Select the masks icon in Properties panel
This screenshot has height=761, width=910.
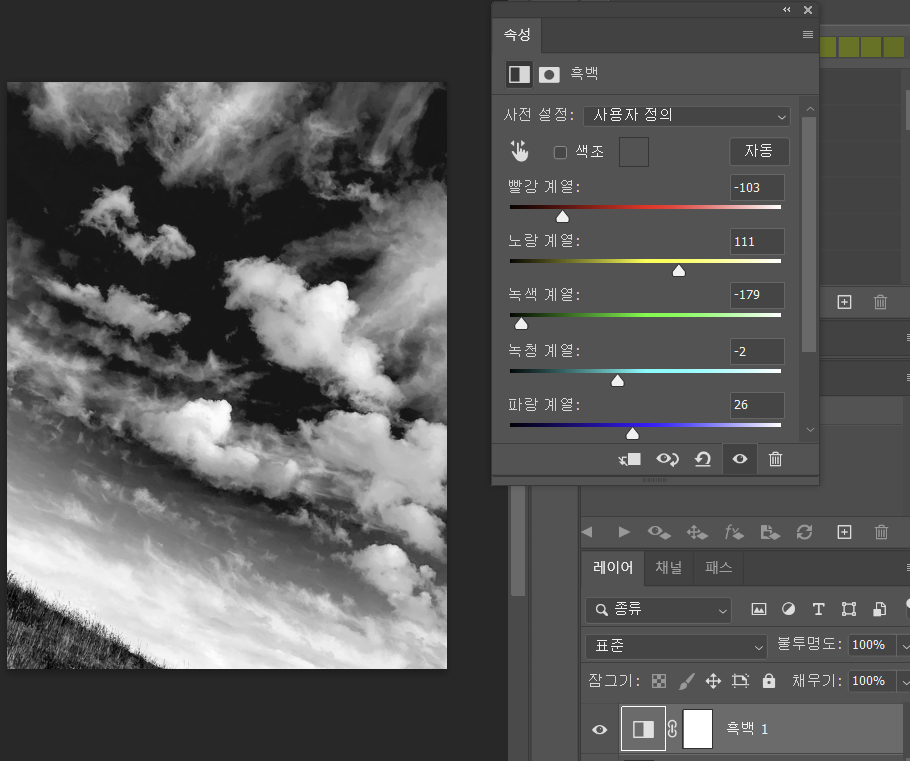tap(549, 74)
